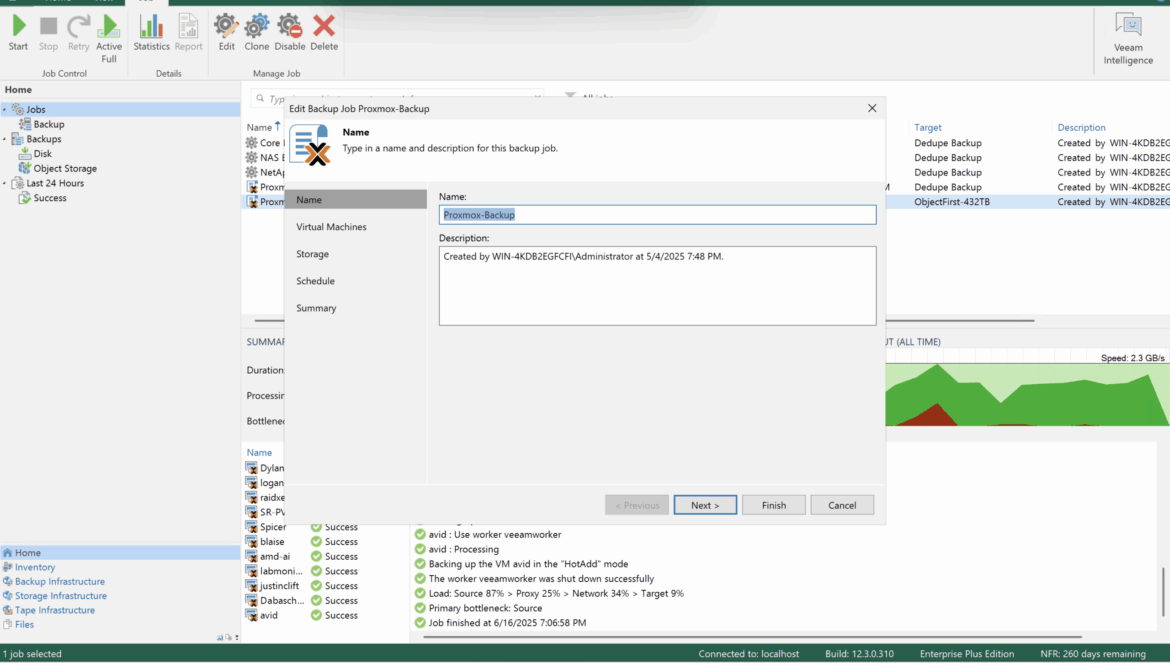Screen dimensions: 1170x663
Task: Run an Active Full backup
Action: pos(109,39)
